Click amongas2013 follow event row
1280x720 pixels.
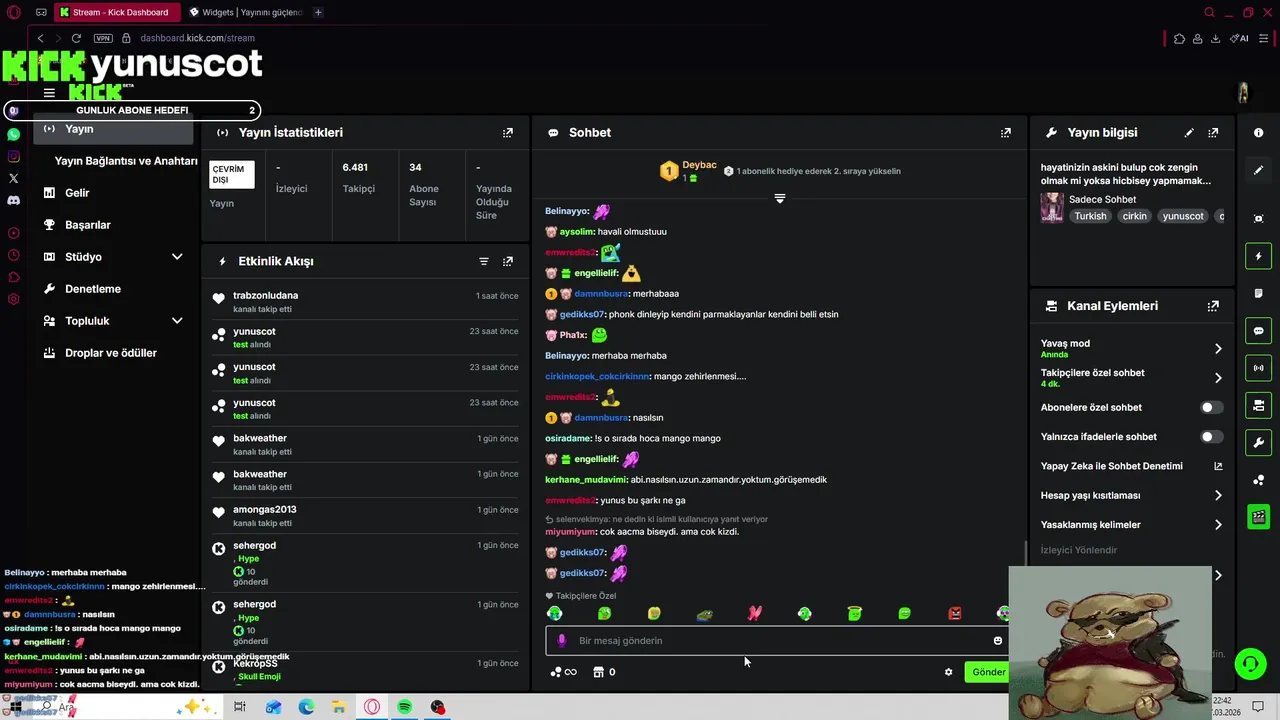point(365,515)
